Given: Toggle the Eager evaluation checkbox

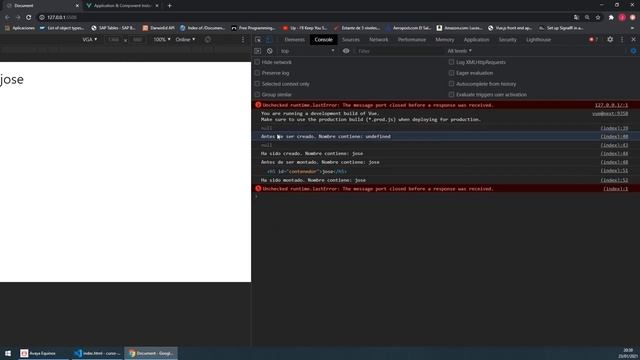Looking at the screenshot, I should point(451,73).
